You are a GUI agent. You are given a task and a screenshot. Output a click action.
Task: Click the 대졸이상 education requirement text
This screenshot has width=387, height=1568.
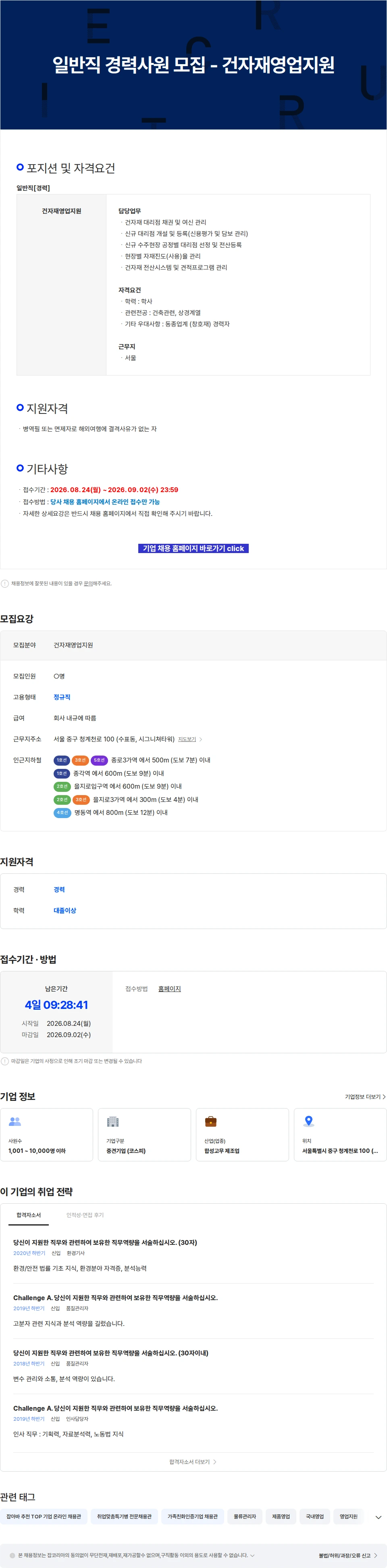point(65,910)
